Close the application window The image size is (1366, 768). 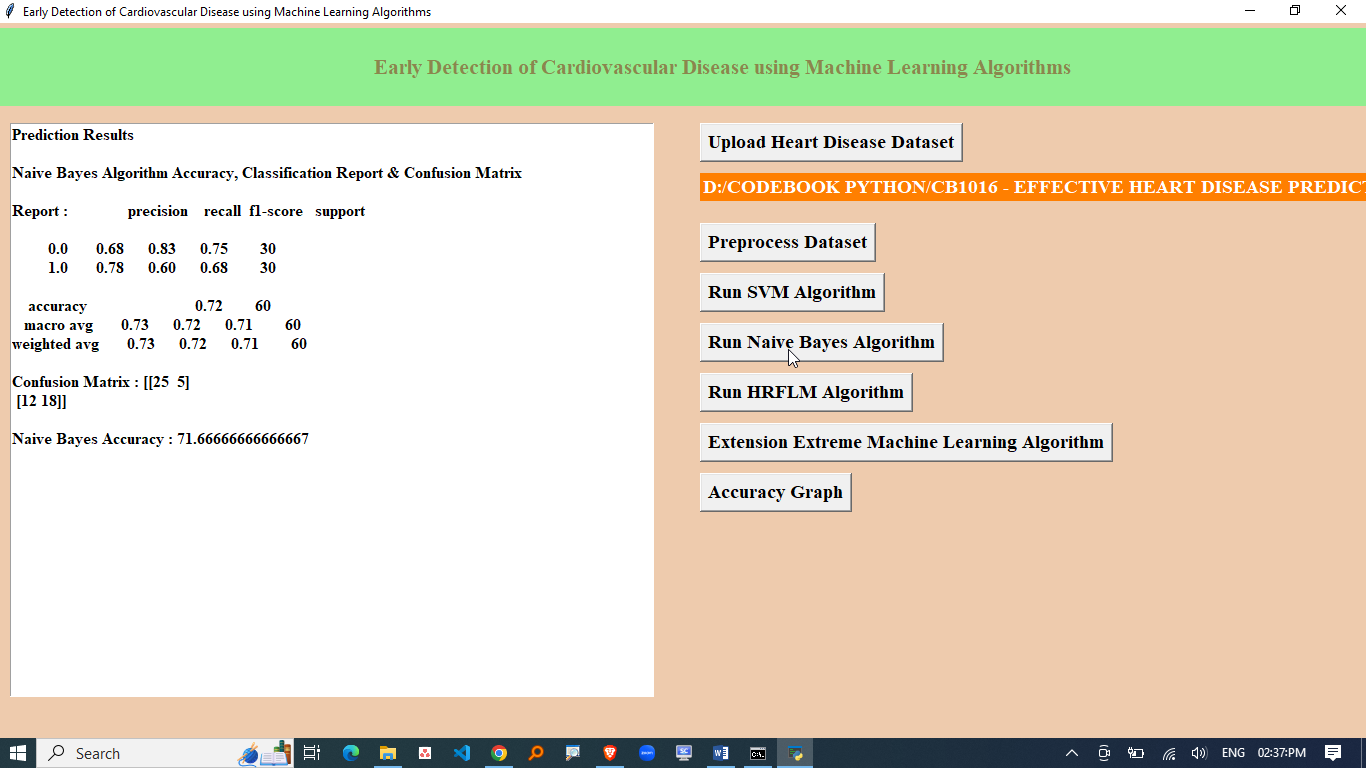click(x=1341, y=11)
